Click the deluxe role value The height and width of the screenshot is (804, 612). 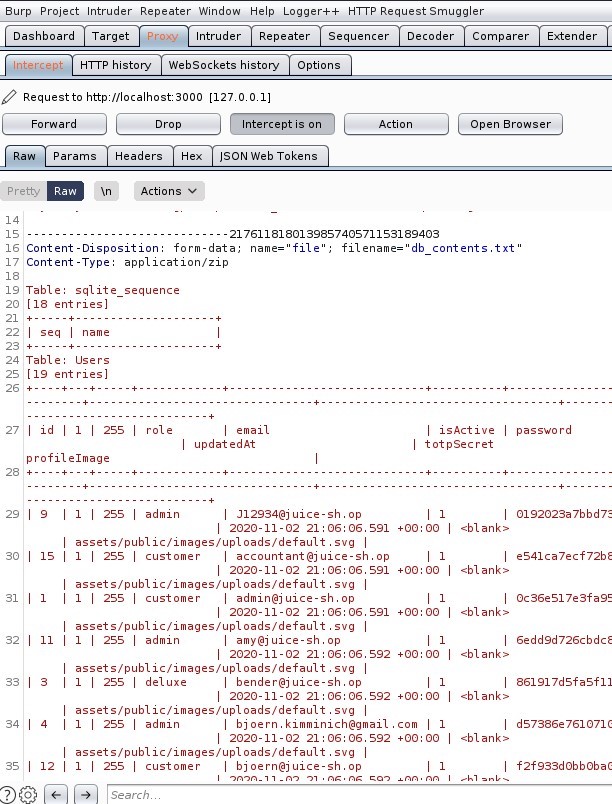(166, 682)
